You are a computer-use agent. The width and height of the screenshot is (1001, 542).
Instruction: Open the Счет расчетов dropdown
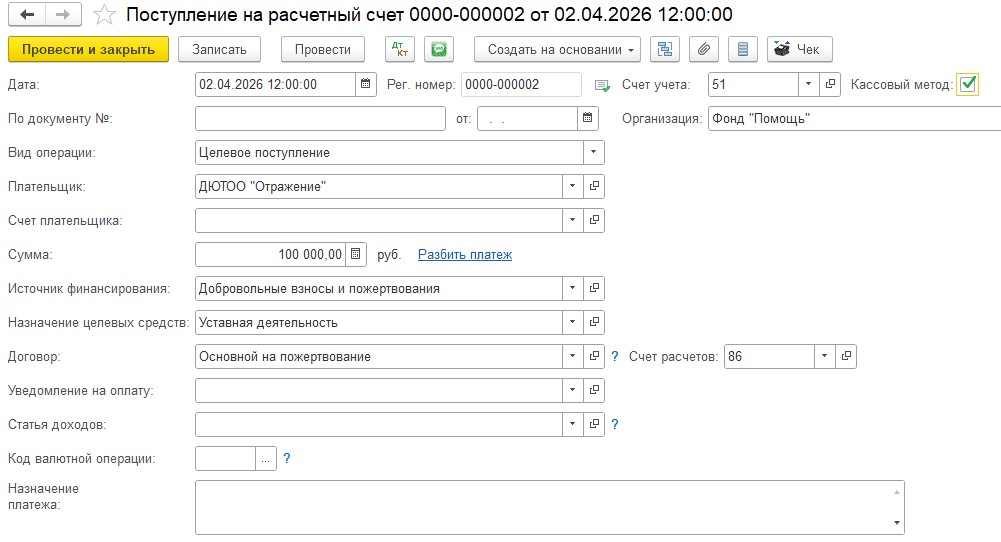[824, 356]
